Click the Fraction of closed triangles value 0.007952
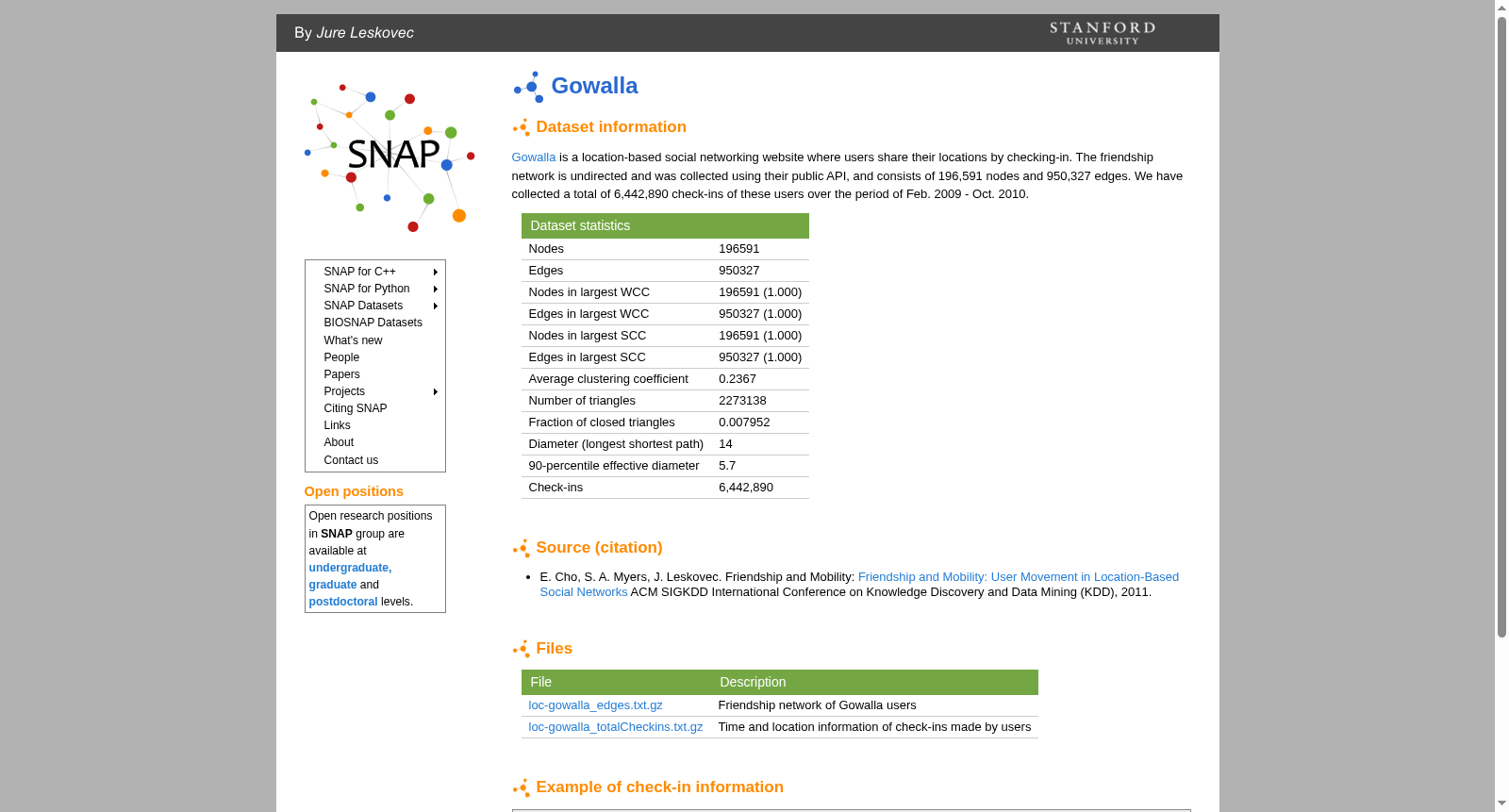The height and width of the screenshot is (812, 1509). tap(745, 423)
